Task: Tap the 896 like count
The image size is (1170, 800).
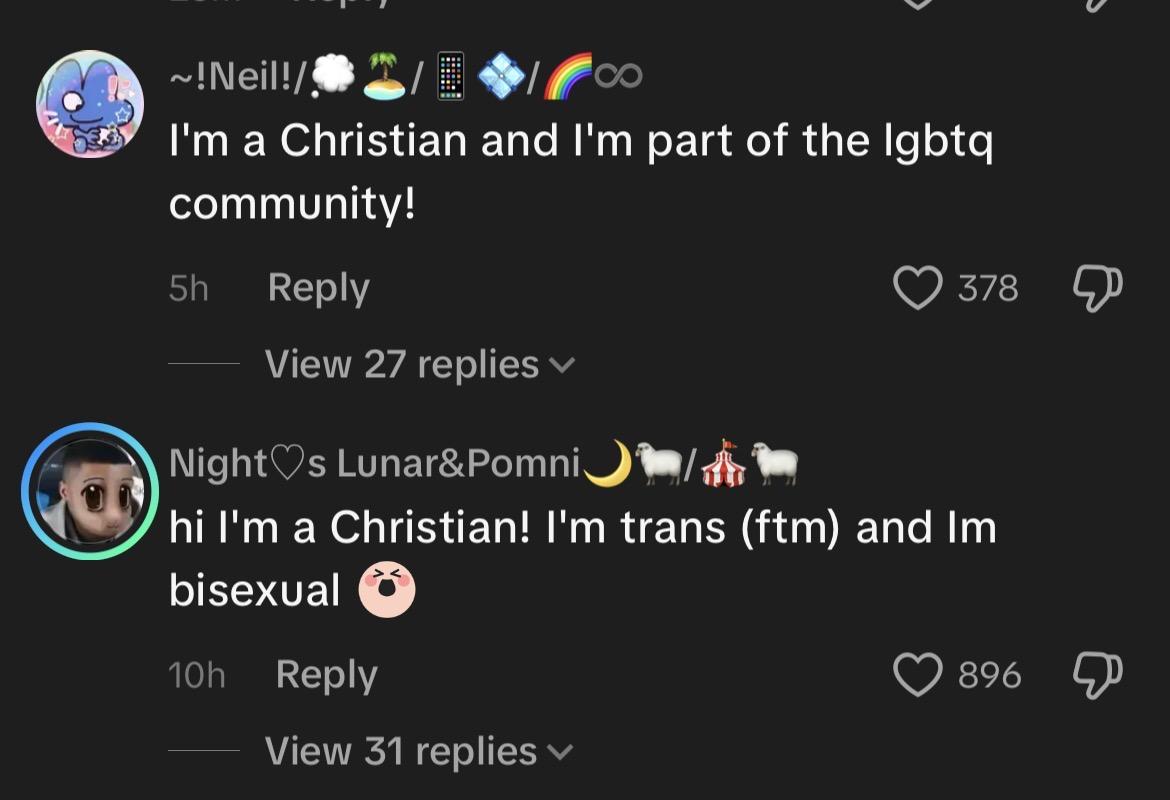Action: pos(989,675)
